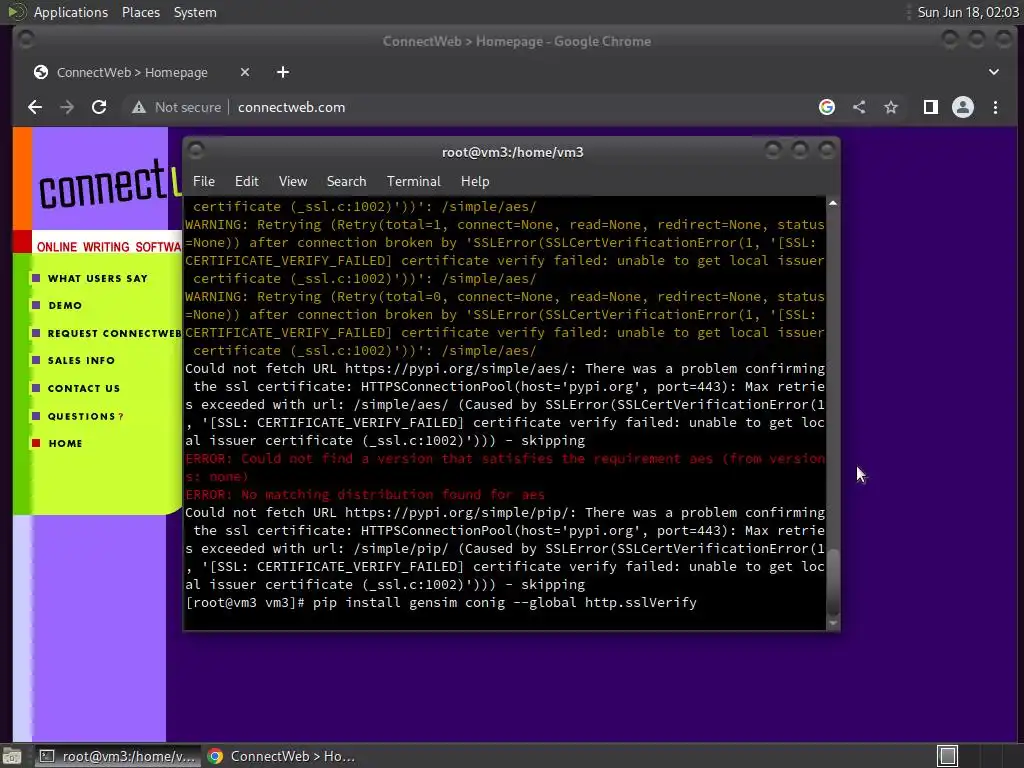
Task: Click the terminal title root@vm3:/home/vm3
Action: tap(513, 152)
